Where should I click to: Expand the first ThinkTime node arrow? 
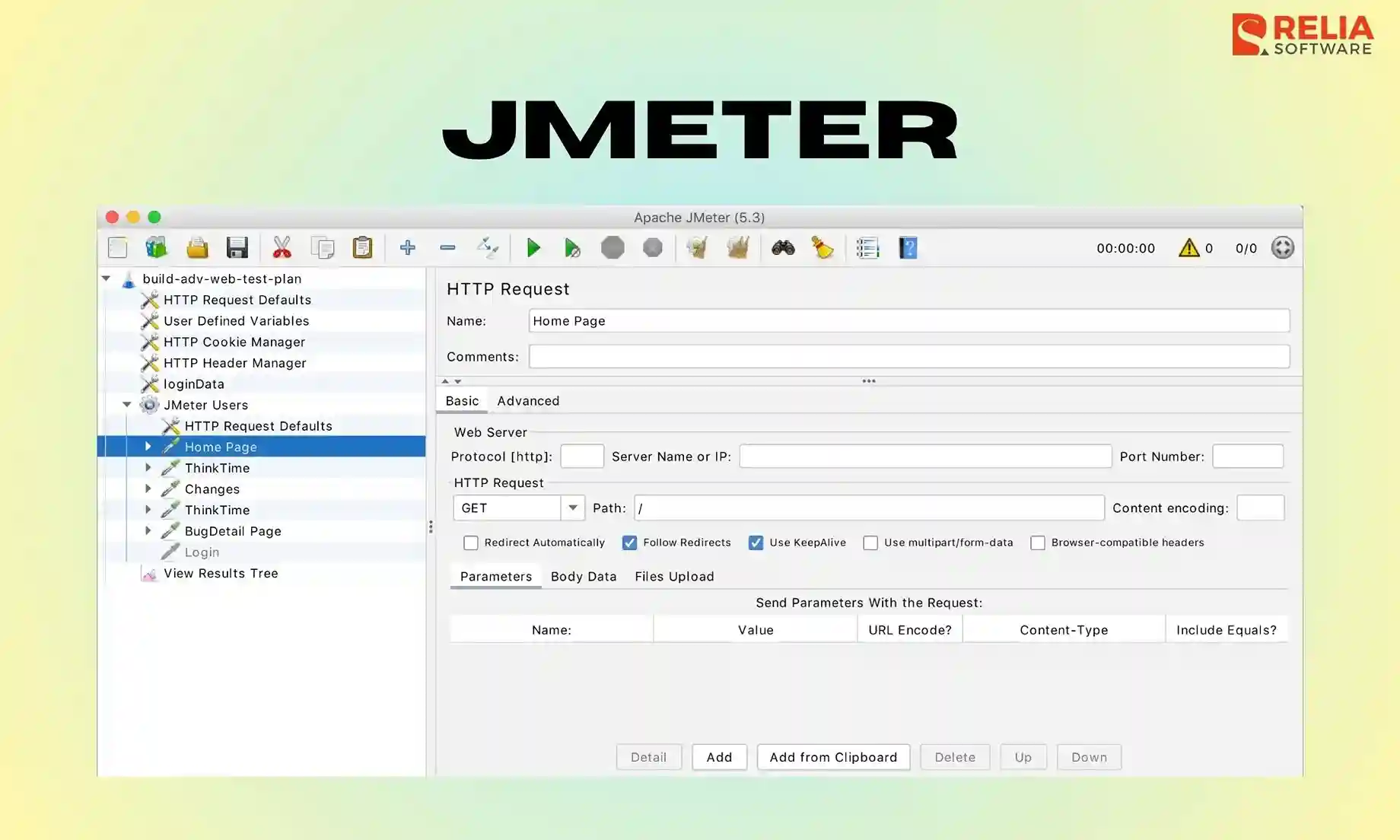pos(148,468)
